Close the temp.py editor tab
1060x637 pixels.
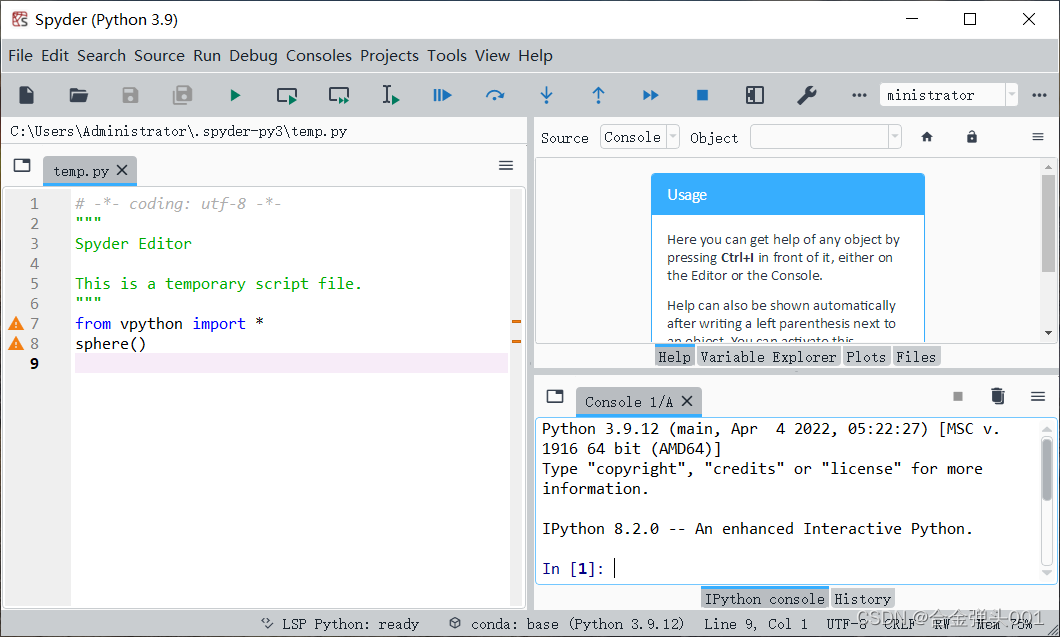122,170
